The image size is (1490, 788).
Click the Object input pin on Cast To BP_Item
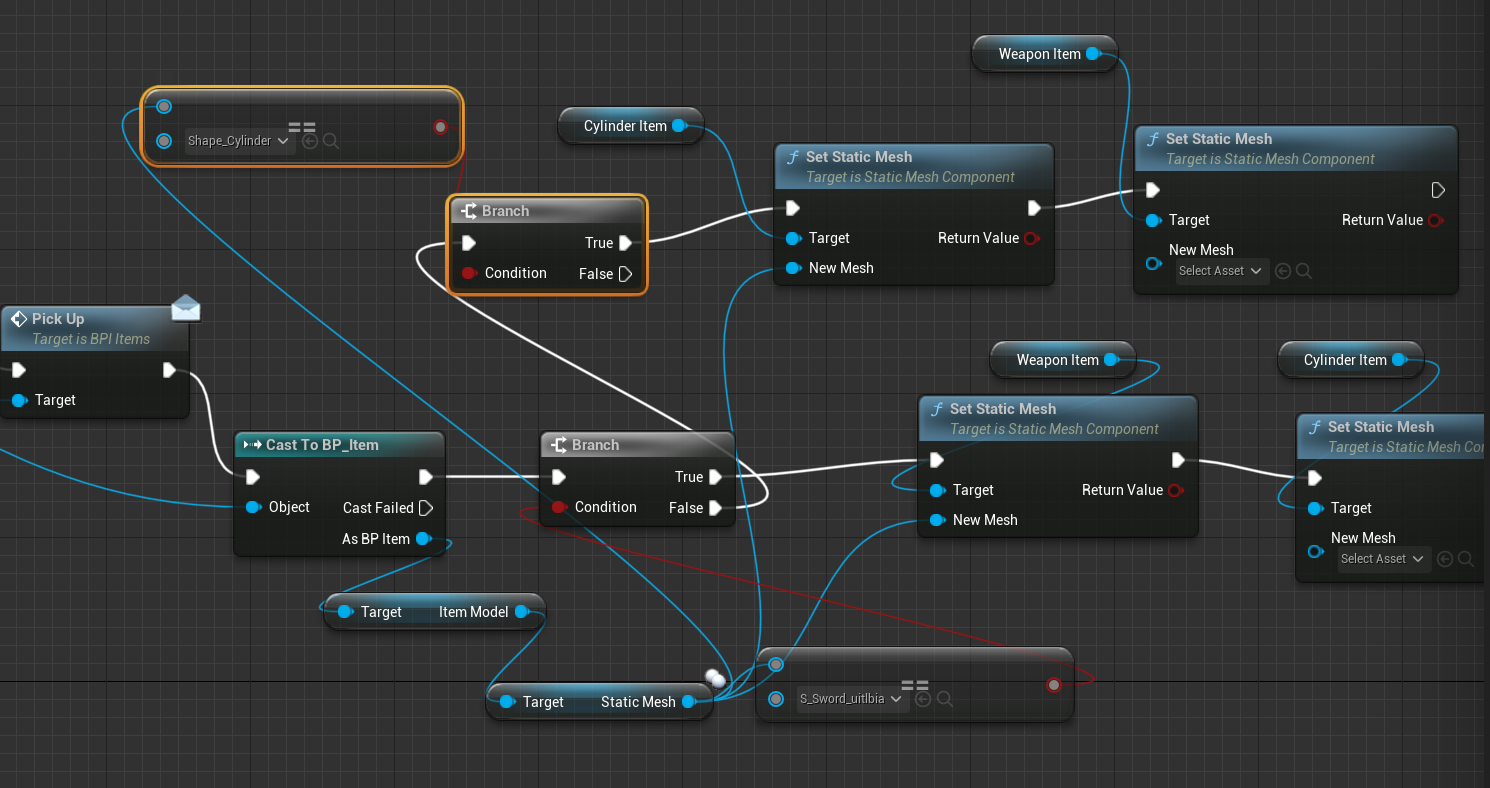(x=253, y=508)
